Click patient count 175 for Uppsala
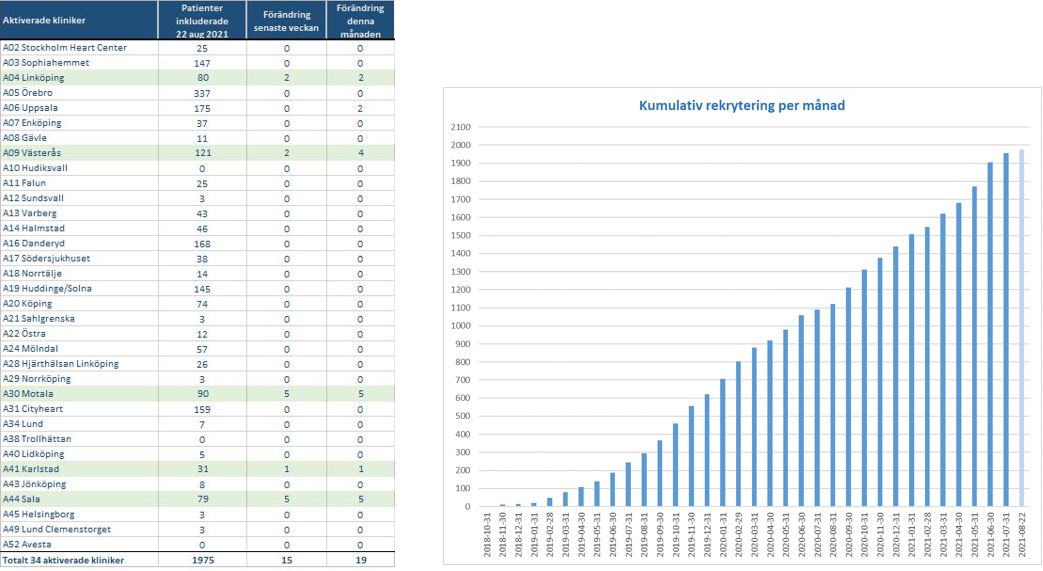The height and width of the screenshot is (571, 1043). click(202, 108)
